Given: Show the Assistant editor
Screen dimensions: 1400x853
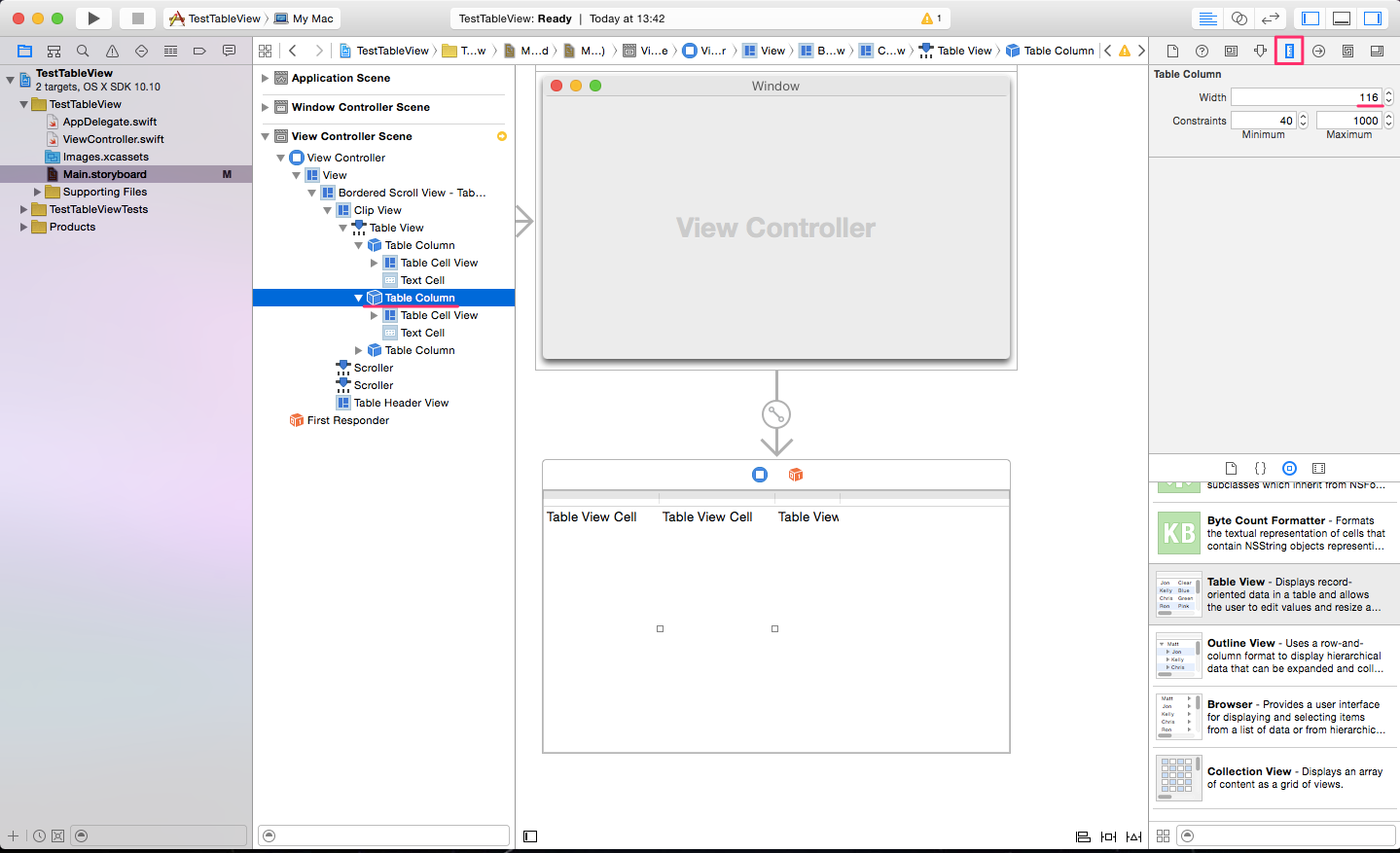Looking at the screenshot, I should (x=1239, y=18).
